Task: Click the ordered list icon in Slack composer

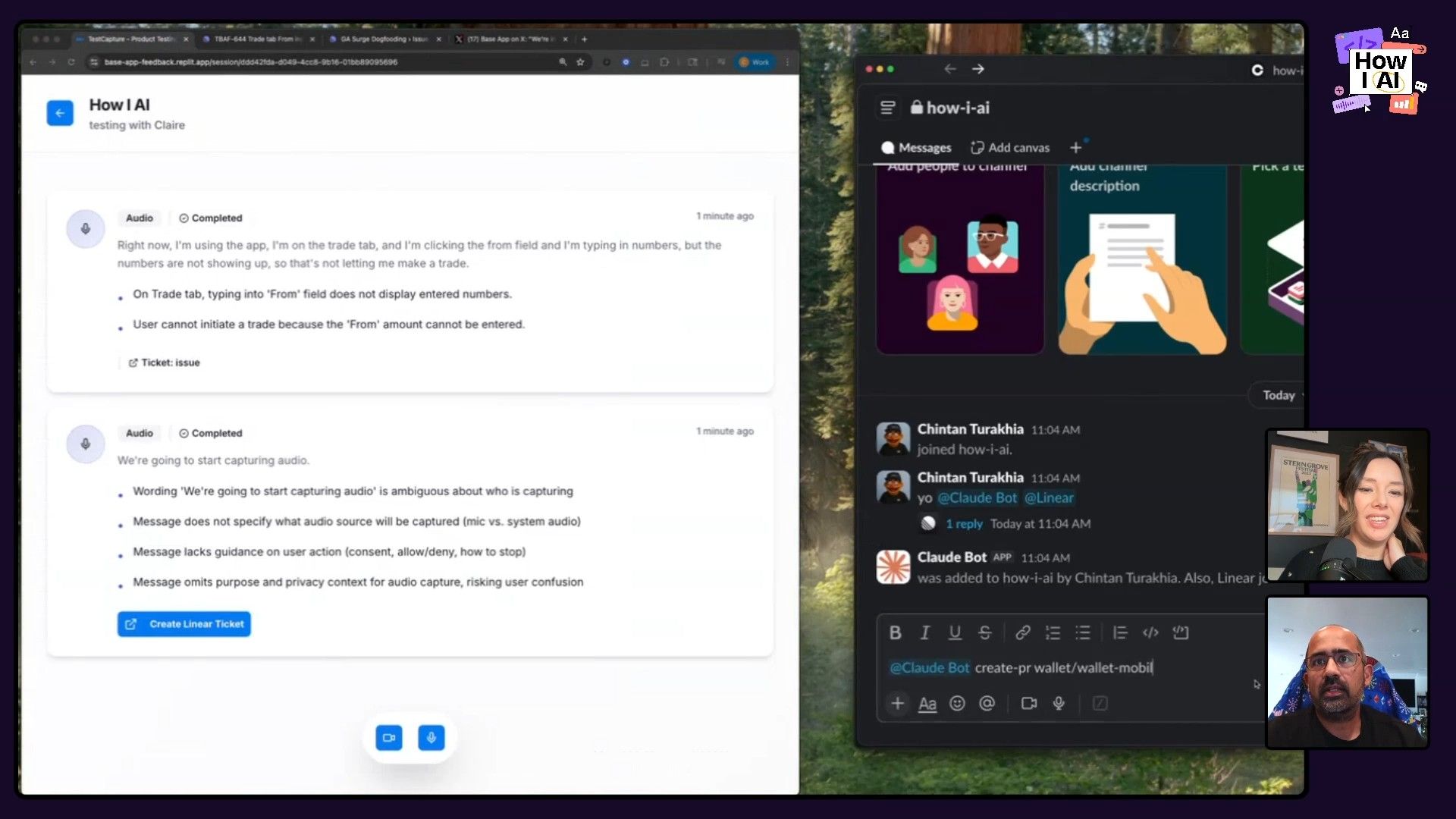Action: click(1053, 632)
